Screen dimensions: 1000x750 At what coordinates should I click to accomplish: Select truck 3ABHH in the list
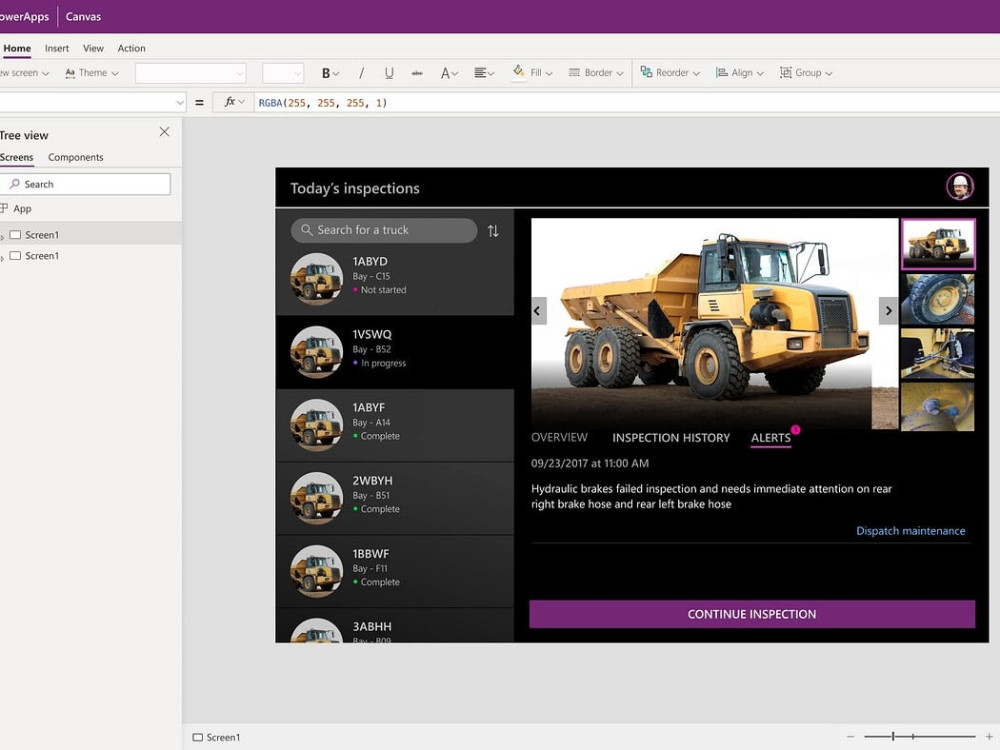click(395, 626)
